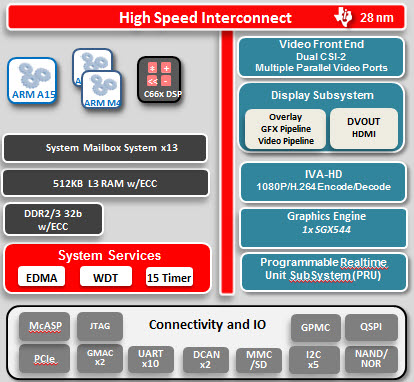Select the QSPI block
The image size is (414, 382).
point(371,327)
